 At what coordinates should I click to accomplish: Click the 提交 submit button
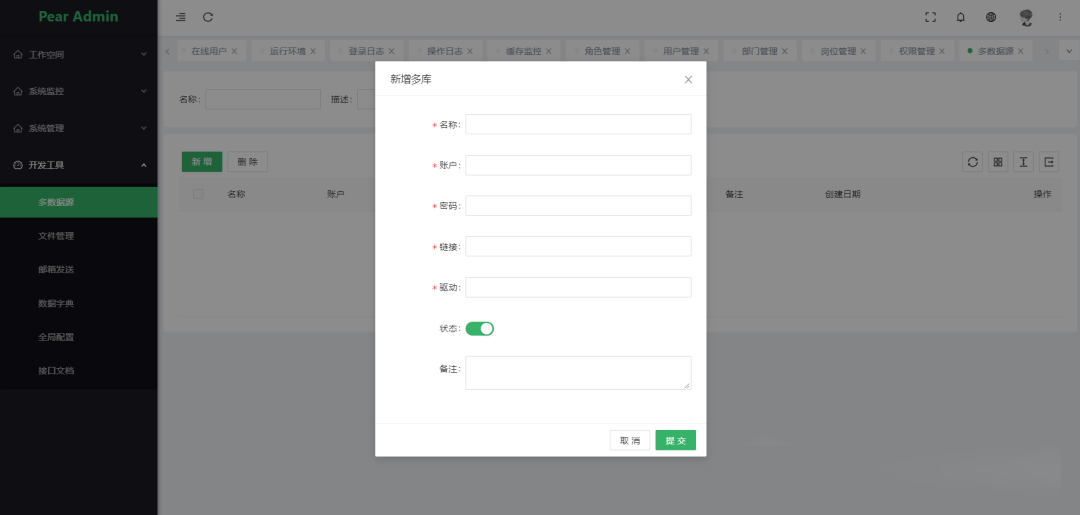click(676, 441)
